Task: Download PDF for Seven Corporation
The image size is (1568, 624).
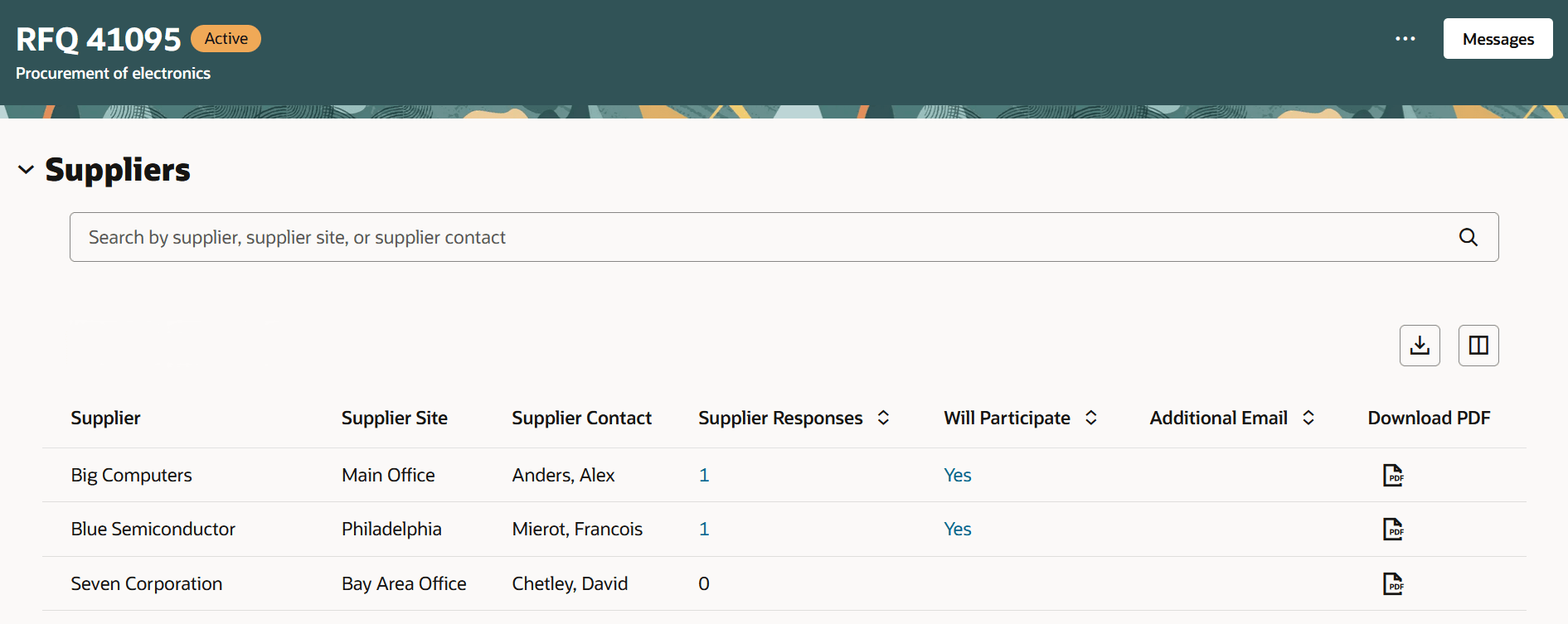Action: 1392,583
